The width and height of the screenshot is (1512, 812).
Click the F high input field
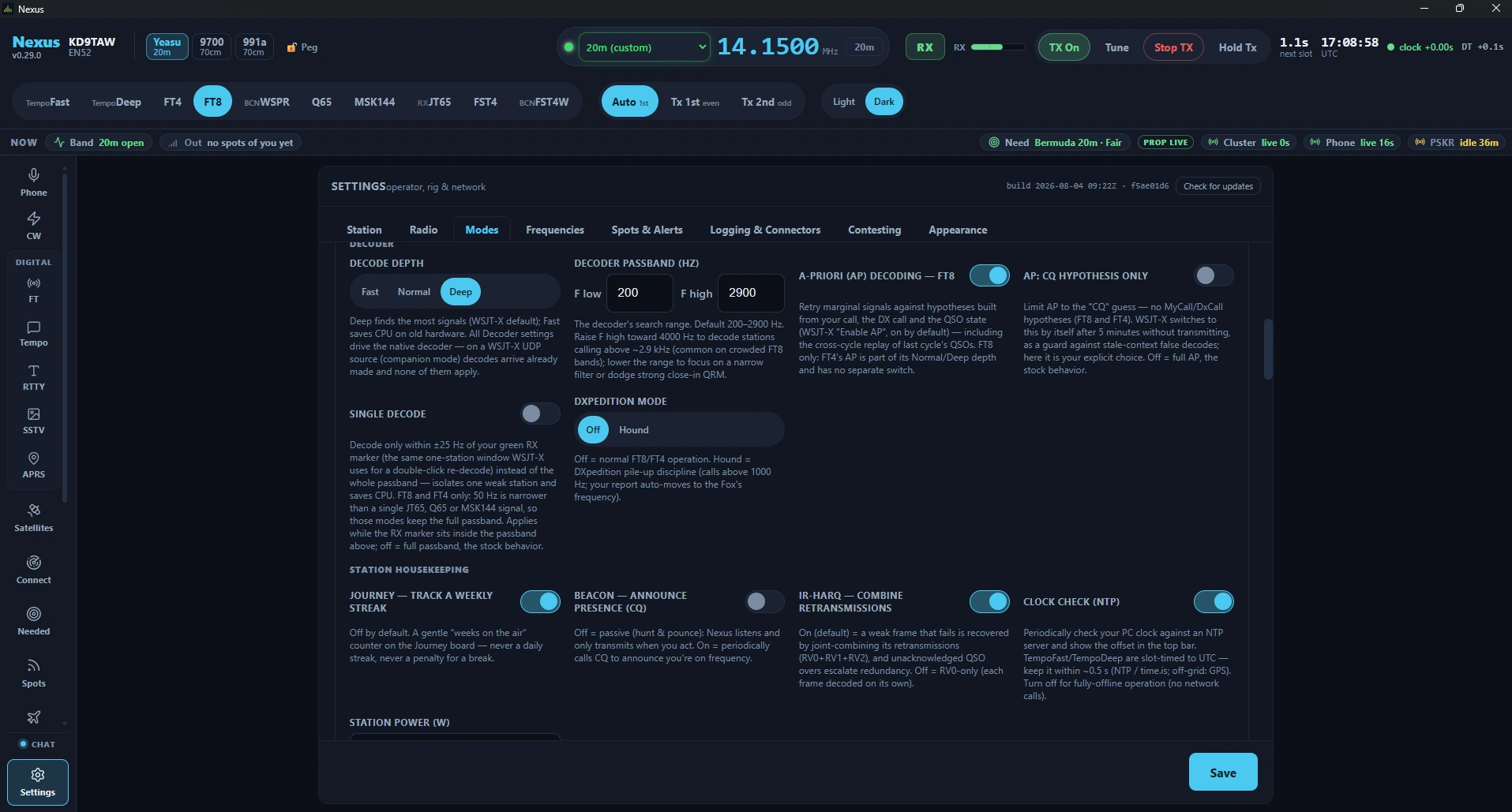751,293
